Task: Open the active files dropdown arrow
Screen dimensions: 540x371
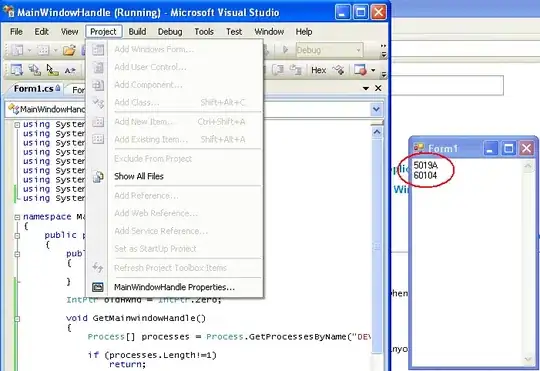Action: pos(366,89)
